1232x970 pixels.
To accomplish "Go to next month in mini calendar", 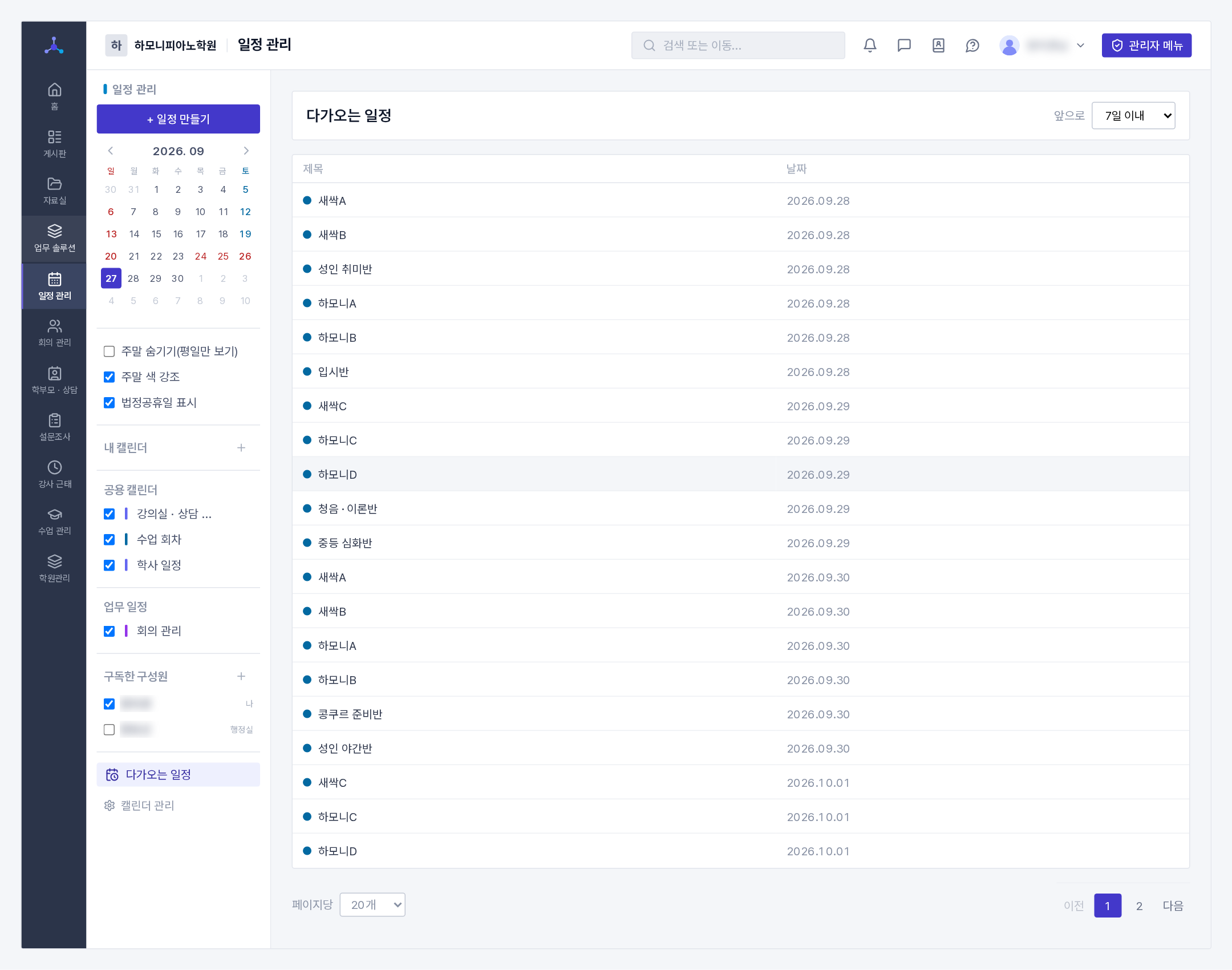I will [246, 151].
